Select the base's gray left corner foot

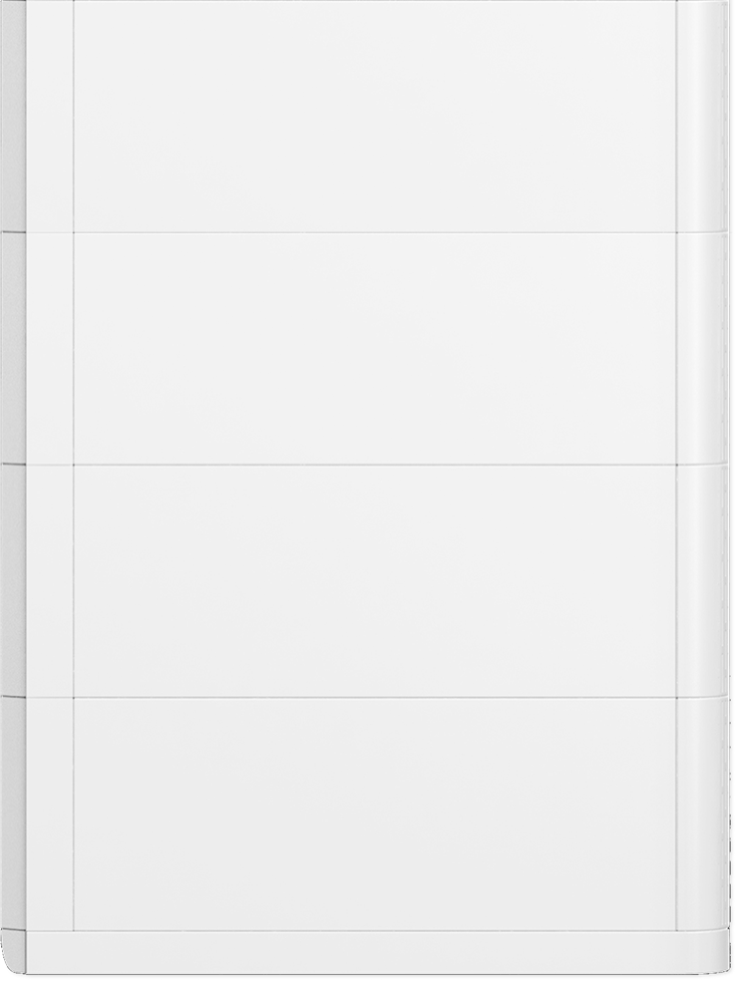click(x=14, y=952)
